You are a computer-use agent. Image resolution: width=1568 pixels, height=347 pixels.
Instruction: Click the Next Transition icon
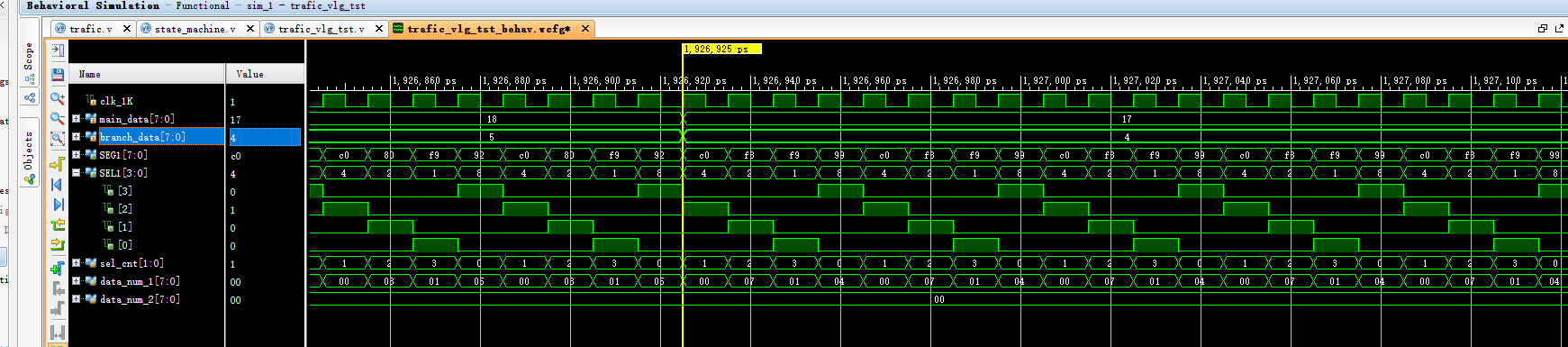58,244
